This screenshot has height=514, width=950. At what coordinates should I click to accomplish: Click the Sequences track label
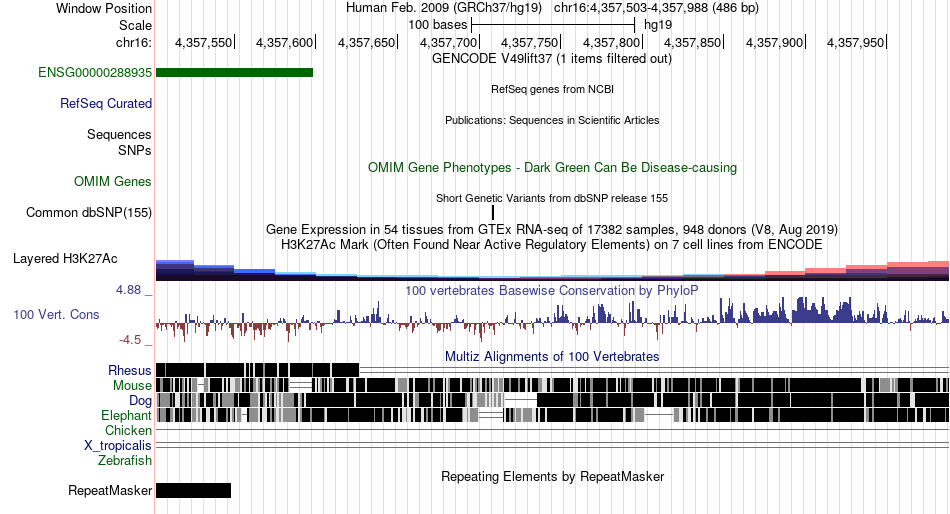(119, 135)
